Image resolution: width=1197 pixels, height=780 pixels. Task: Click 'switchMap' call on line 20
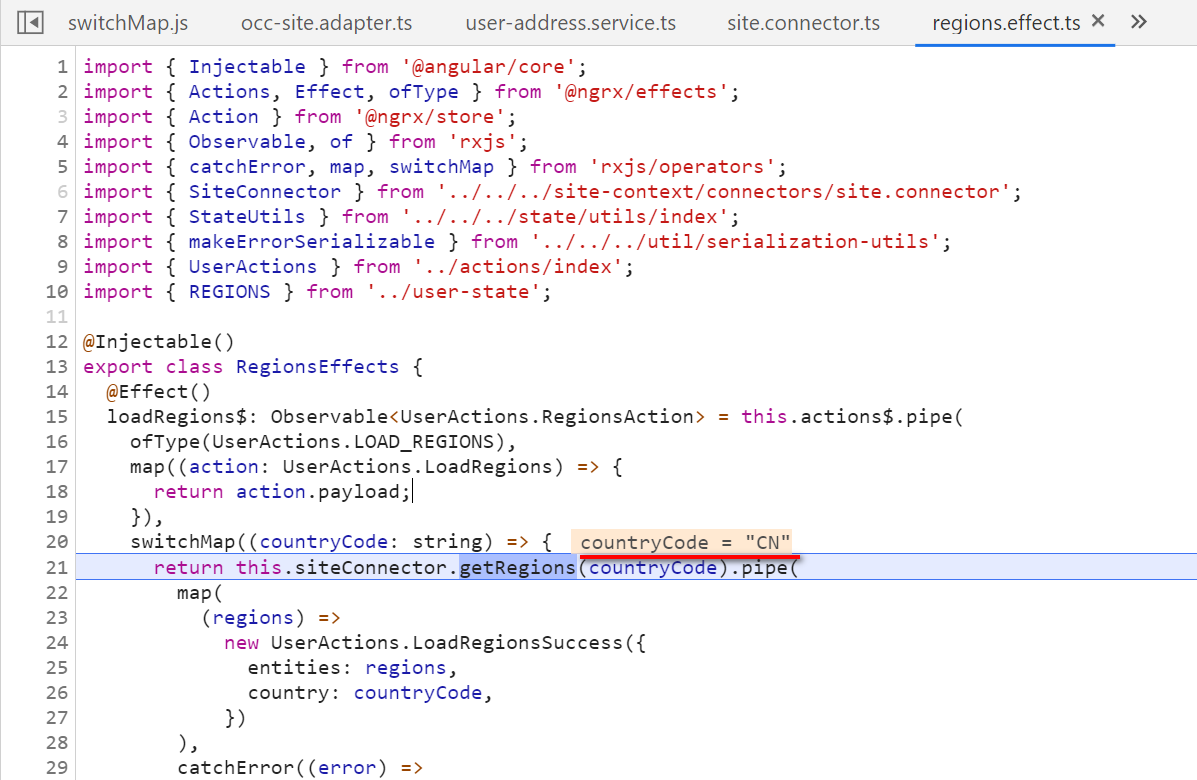coord(182,542)
